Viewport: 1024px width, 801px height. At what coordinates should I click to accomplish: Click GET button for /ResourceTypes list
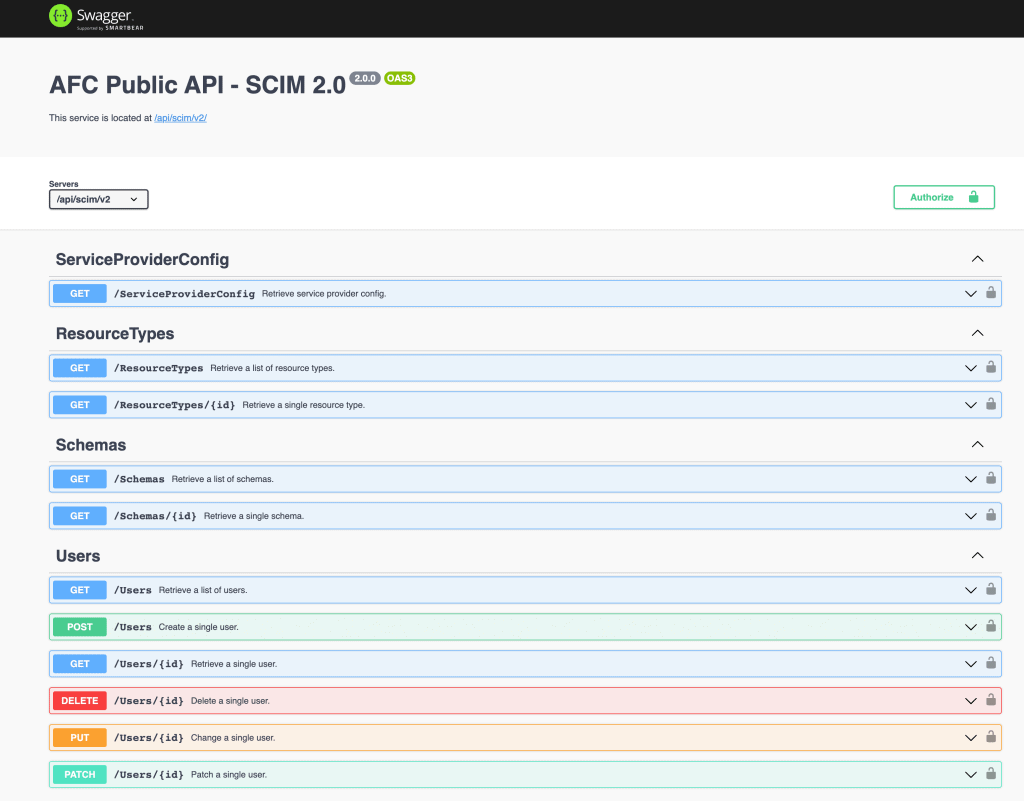pyautogui.click(x=80, y=368)
